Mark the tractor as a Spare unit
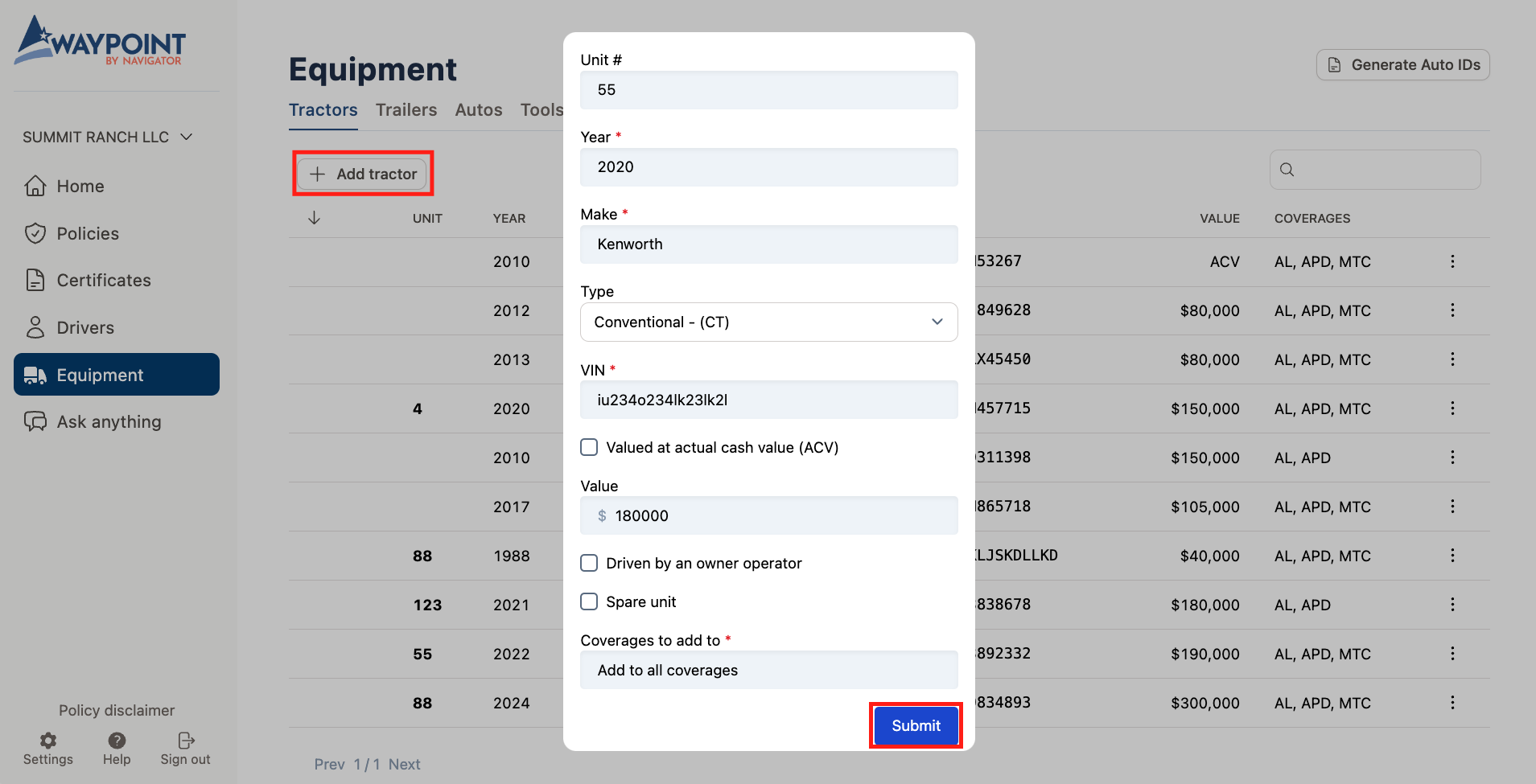Screen dimensions: 1536x784 [x=589, y=601]
